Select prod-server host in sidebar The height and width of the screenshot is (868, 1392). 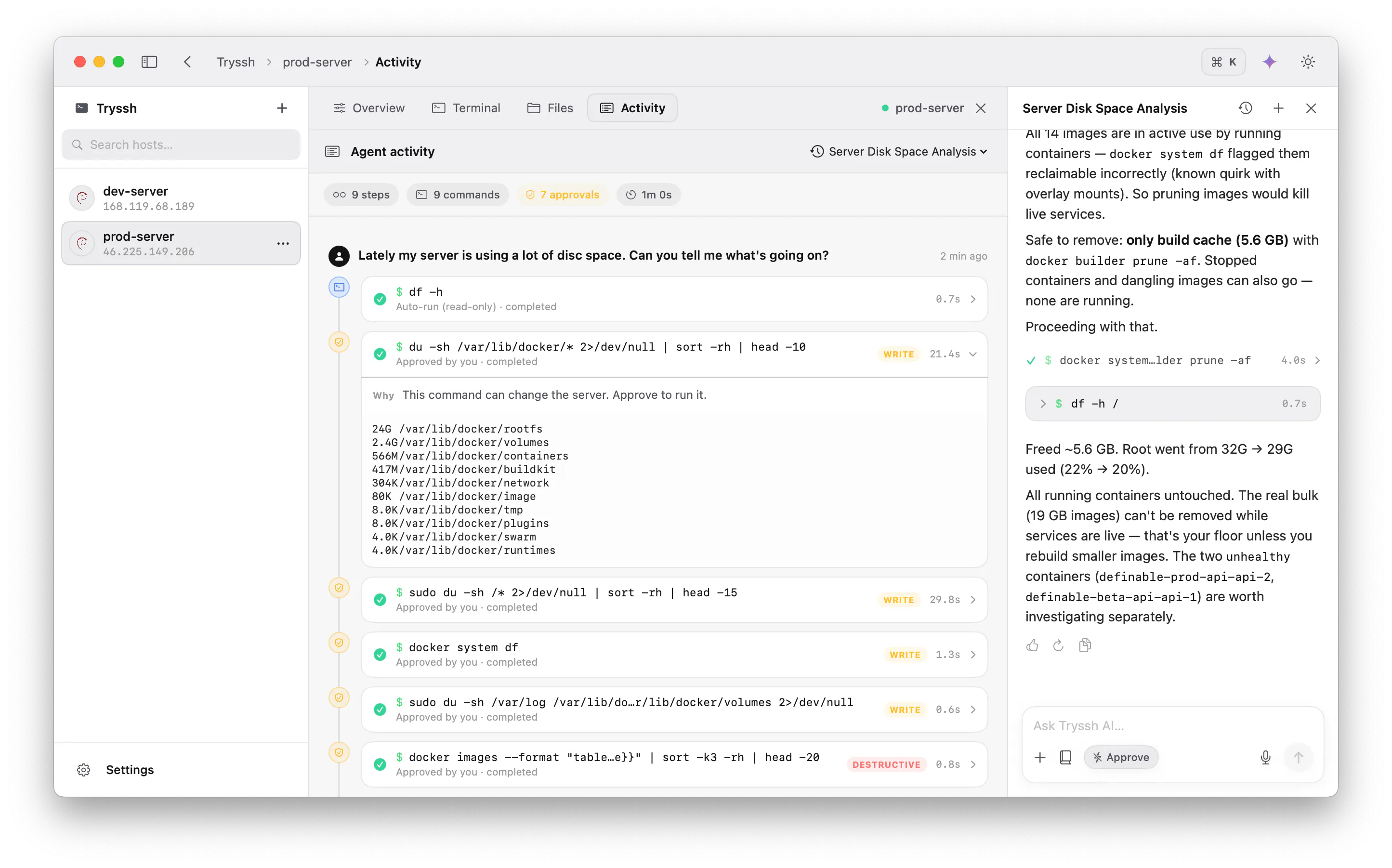click(x=181, y=243)
